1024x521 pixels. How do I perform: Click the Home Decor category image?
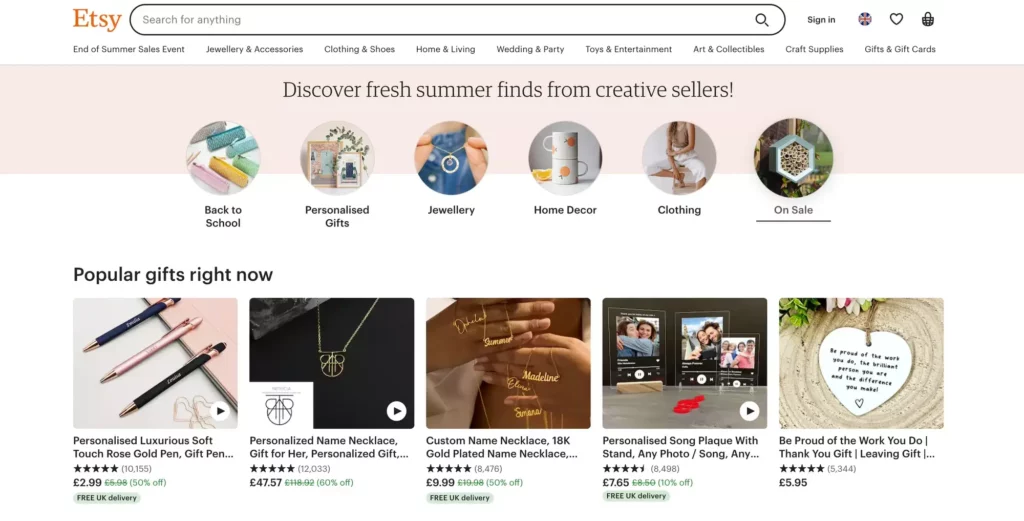tap(565, 158)
